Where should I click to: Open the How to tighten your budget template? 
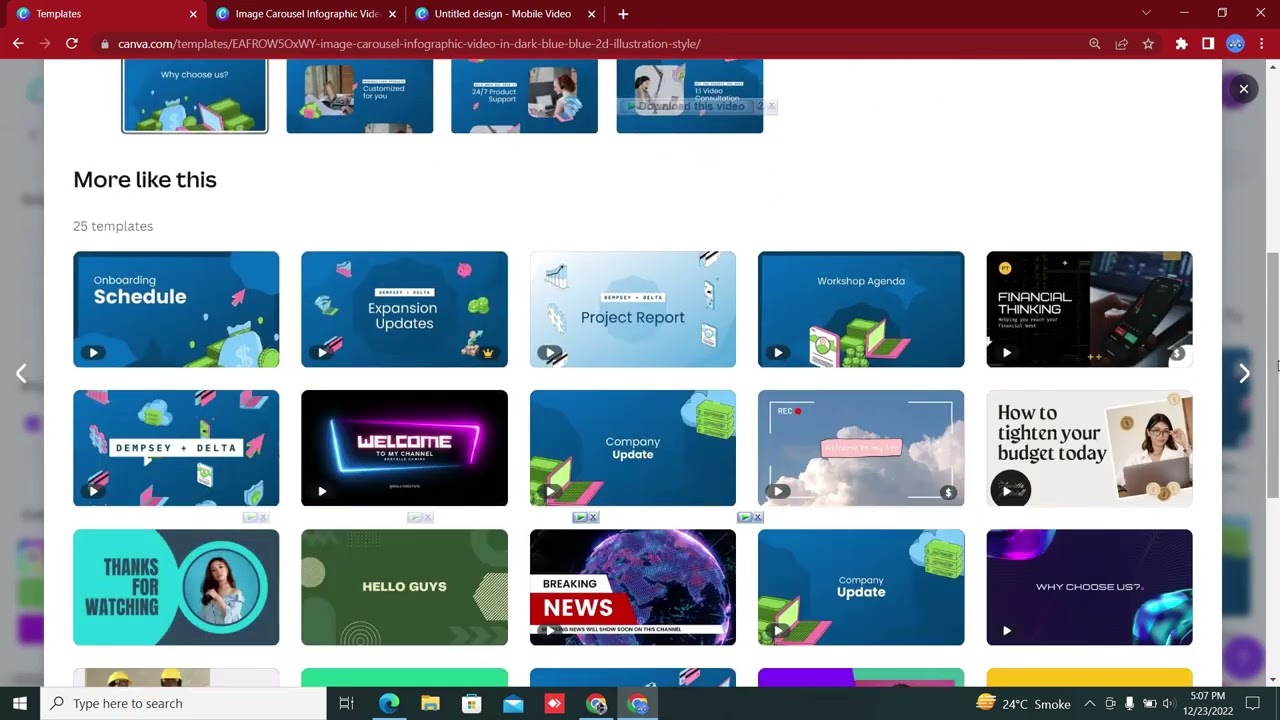(1089, 448)
